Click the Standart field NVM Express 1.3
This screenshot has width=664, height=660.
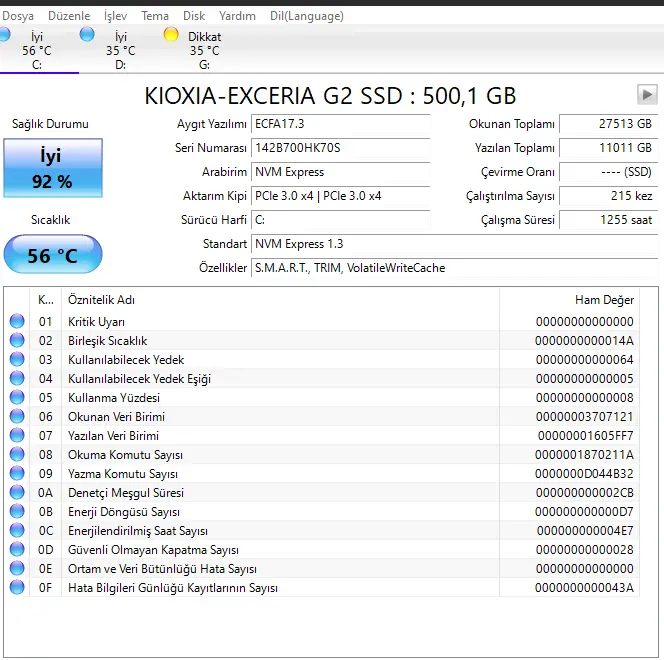click(454, 244)
